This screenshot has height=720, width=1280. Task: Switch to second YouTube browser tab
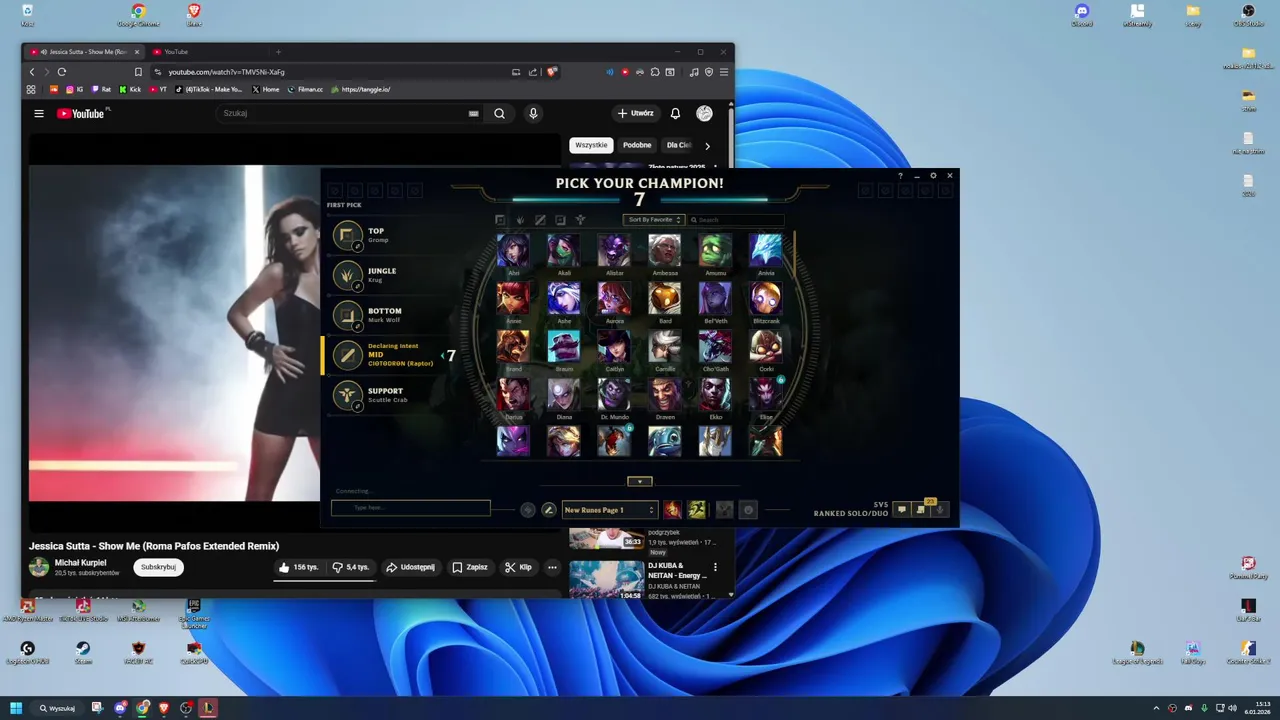tap(207, 52)
